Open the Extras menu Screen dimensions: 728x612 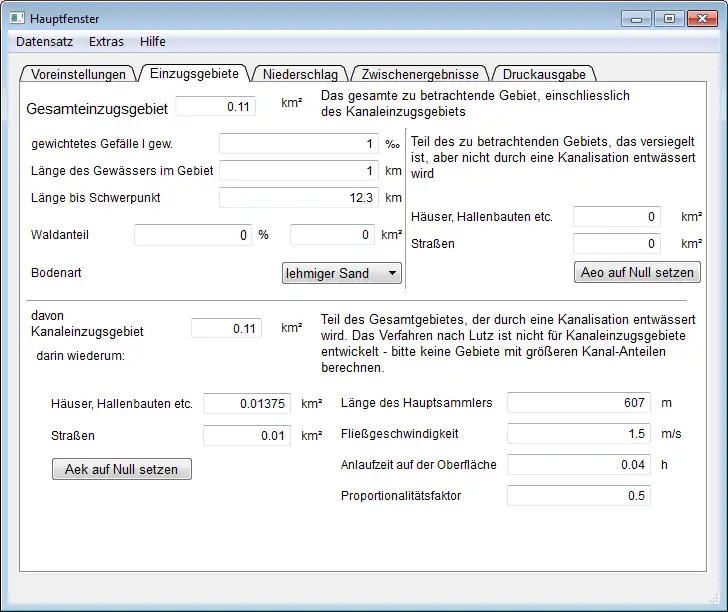pos(106,42)
